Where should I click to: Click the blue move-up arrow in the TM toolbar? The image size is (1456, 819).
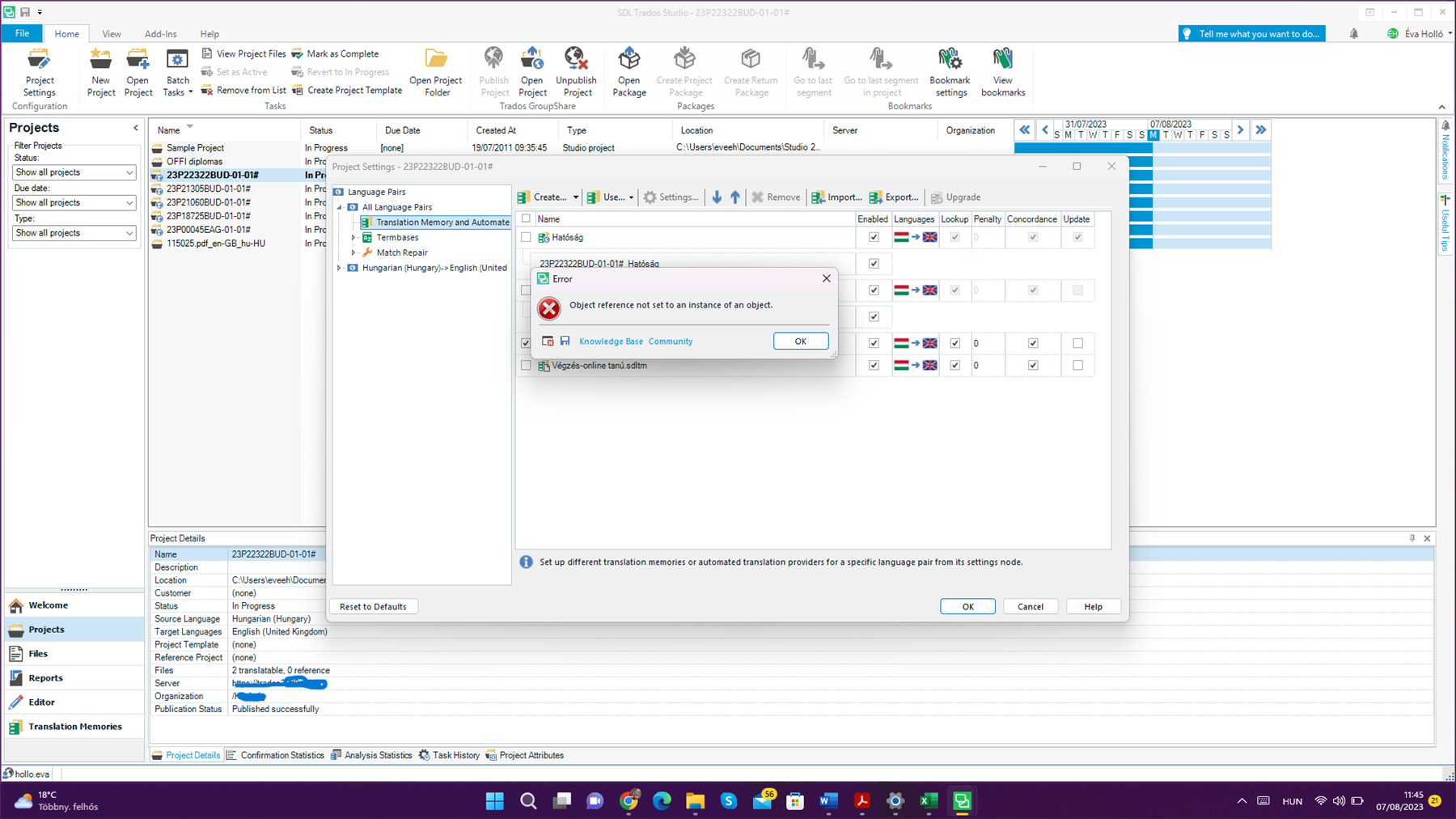point(735,197)
